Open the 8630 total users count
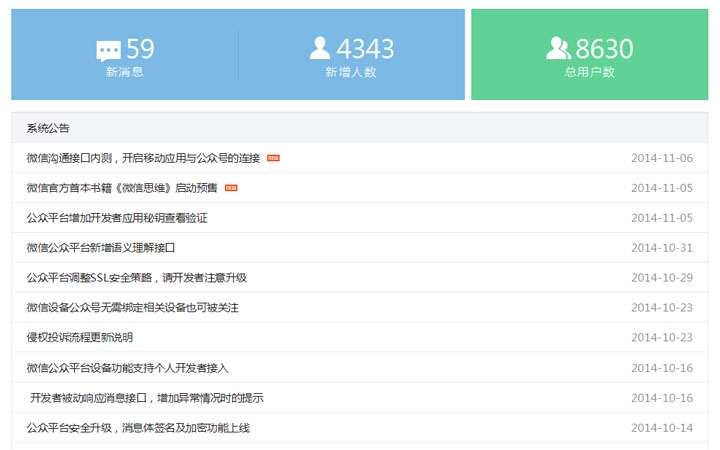This screenshot has width=720, height=450. [604, 49]
